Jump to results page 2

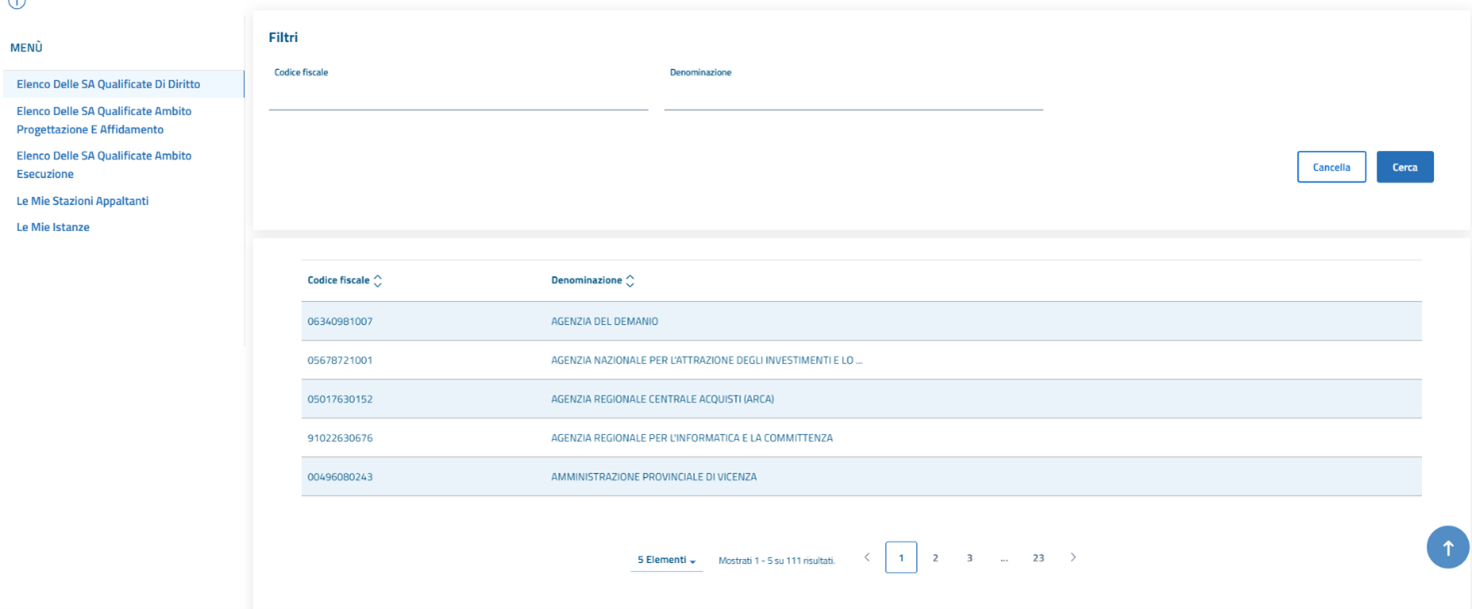pos(935,558)
